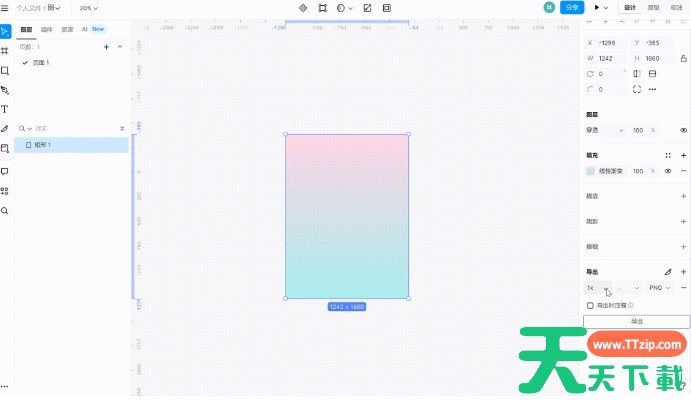The height and width of the screenshot is (400, 691).
Task: Open the linear gradient fill color swatch
Action: pos(591,171)
